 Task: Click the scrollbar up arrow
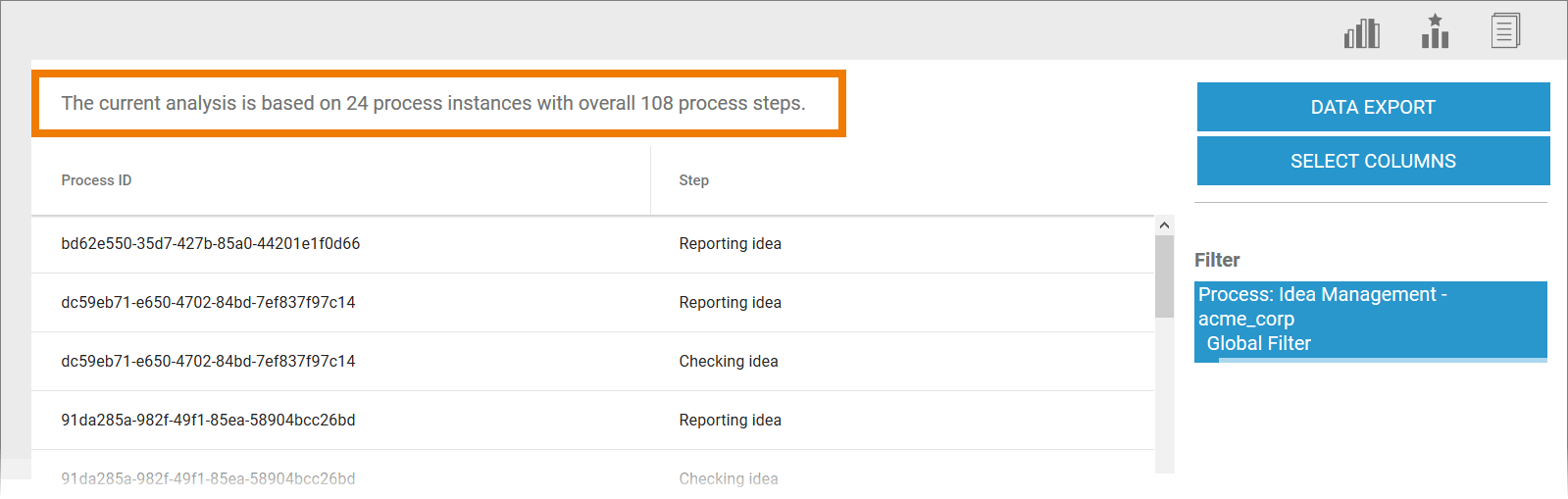(1164, 225)
